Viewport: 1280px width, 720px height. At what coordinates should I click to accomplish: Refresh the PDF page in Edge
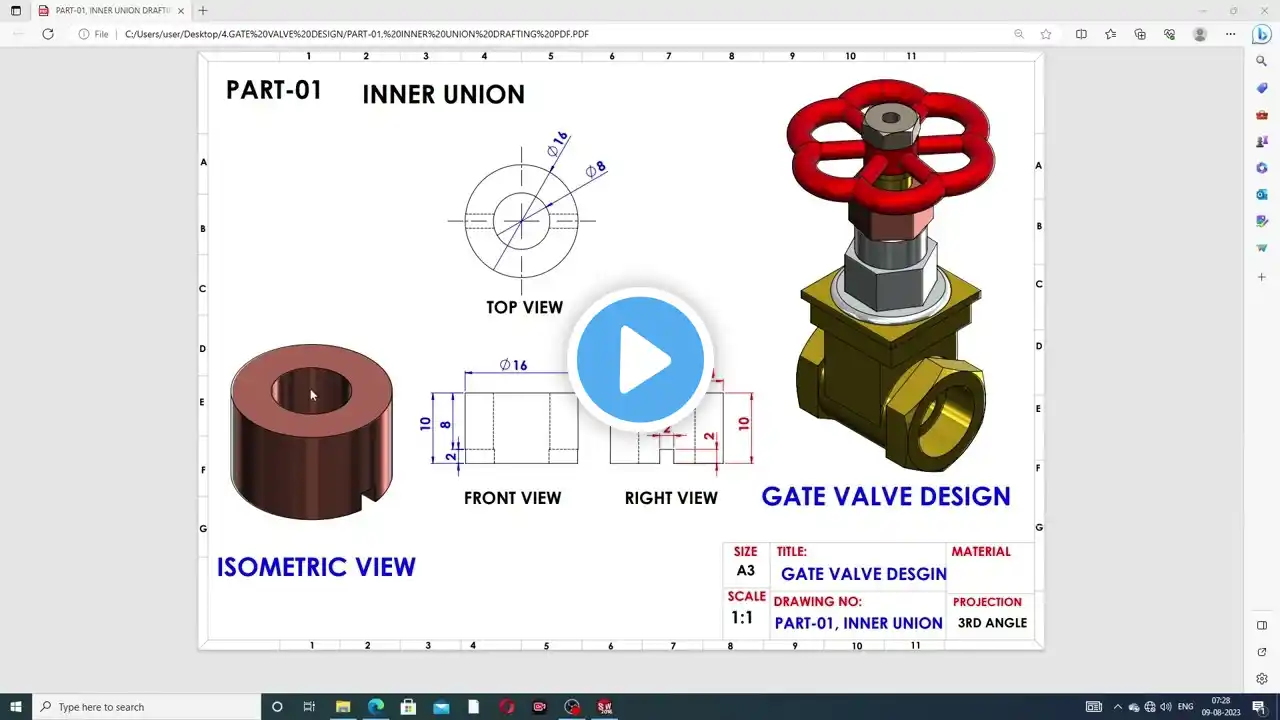(47, 34)
